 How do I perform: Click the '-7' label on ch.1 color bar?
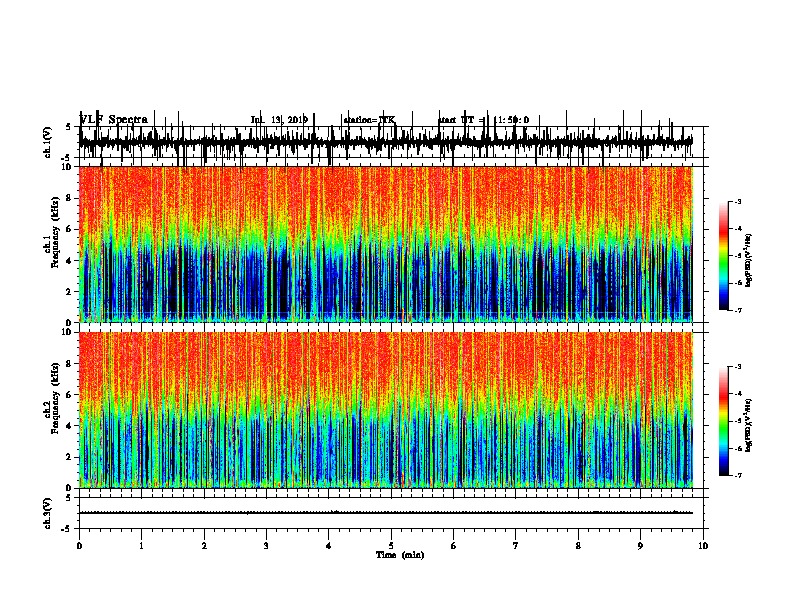[738, 310]
